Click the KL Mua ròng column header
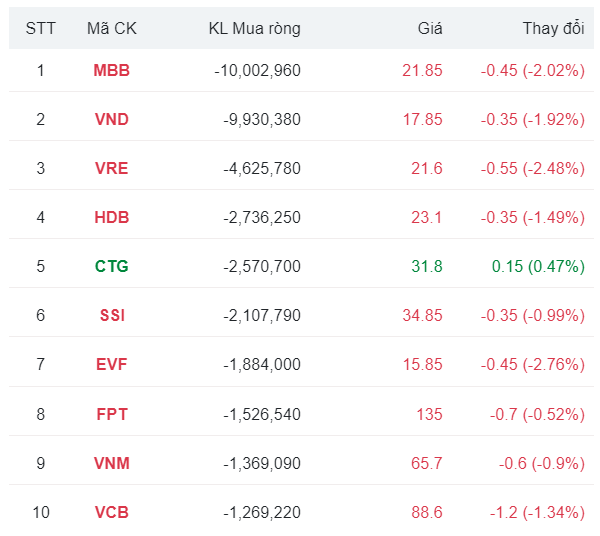This screenshot has height=536, width=600. coord(254,29)
